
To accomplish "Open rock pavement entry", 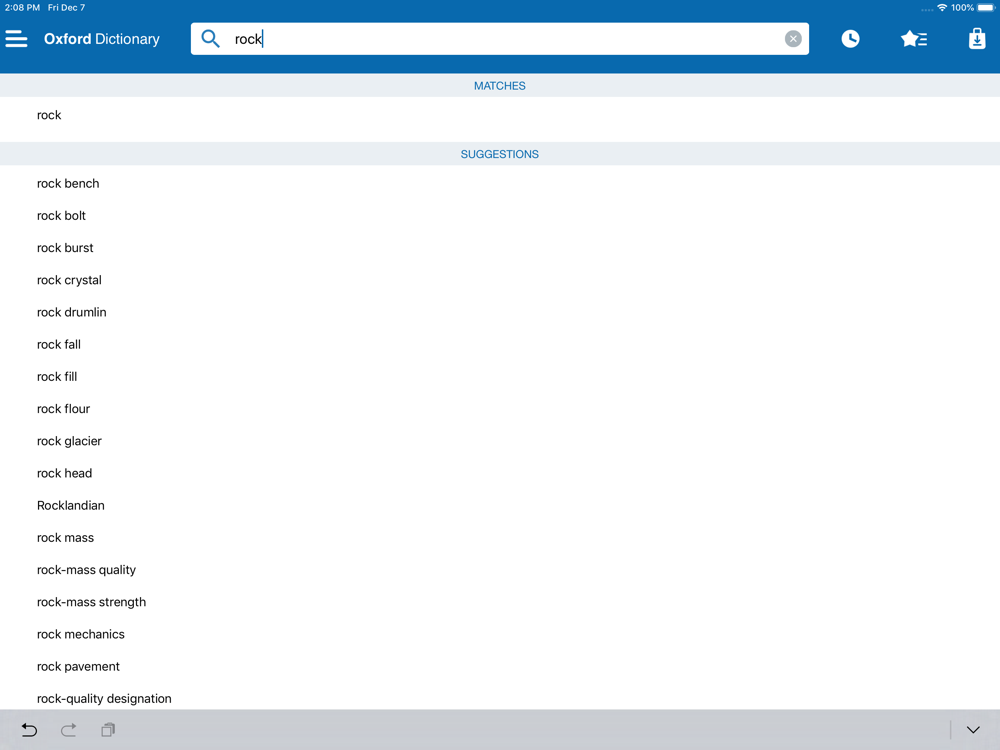I will [500, 666].
